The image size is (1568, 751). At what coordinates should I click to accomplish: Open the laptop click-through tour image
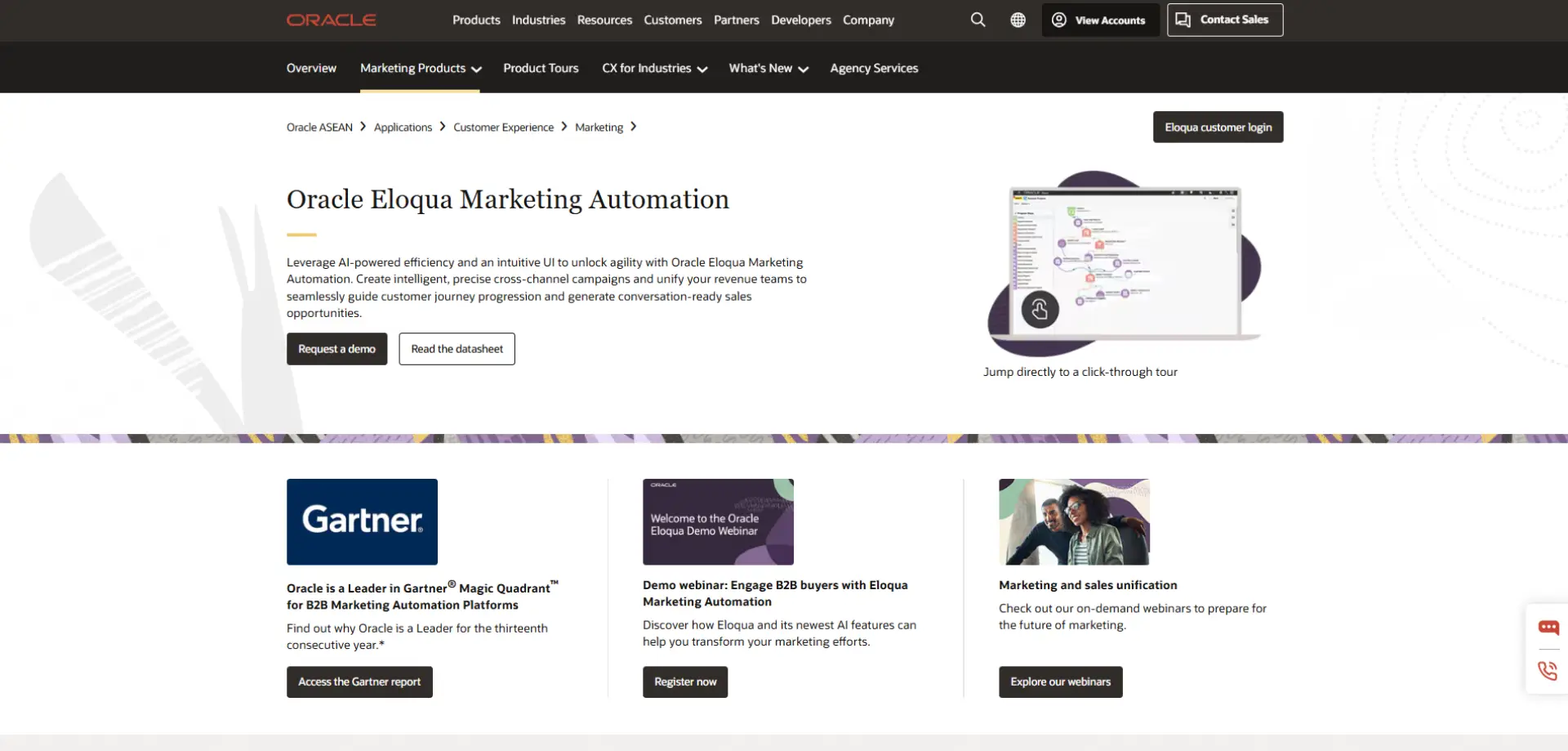coord(1125,263)
